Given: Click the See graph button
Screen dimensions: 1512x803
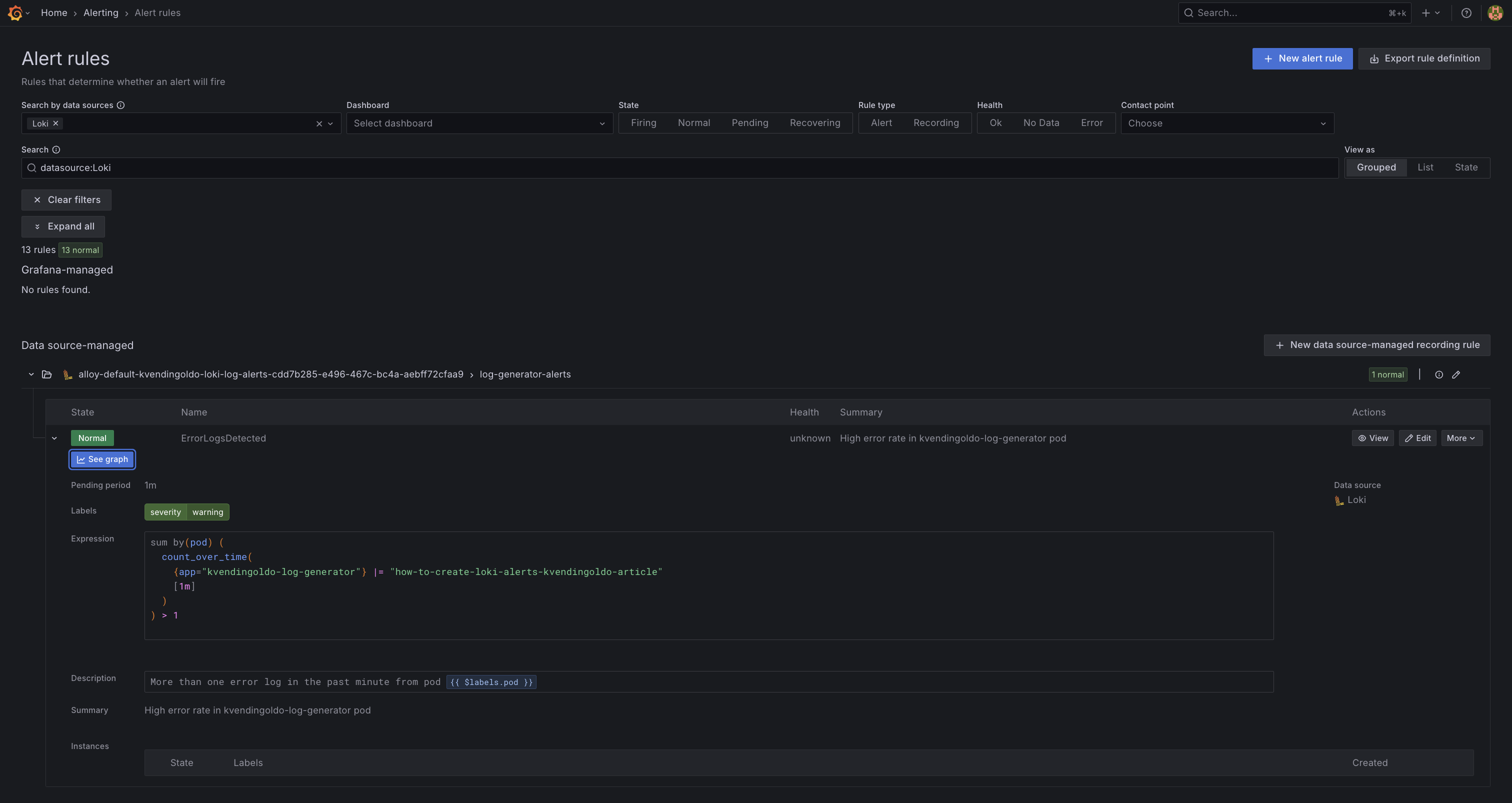Looking at the screenshot, I should click(x=102, y=459).
